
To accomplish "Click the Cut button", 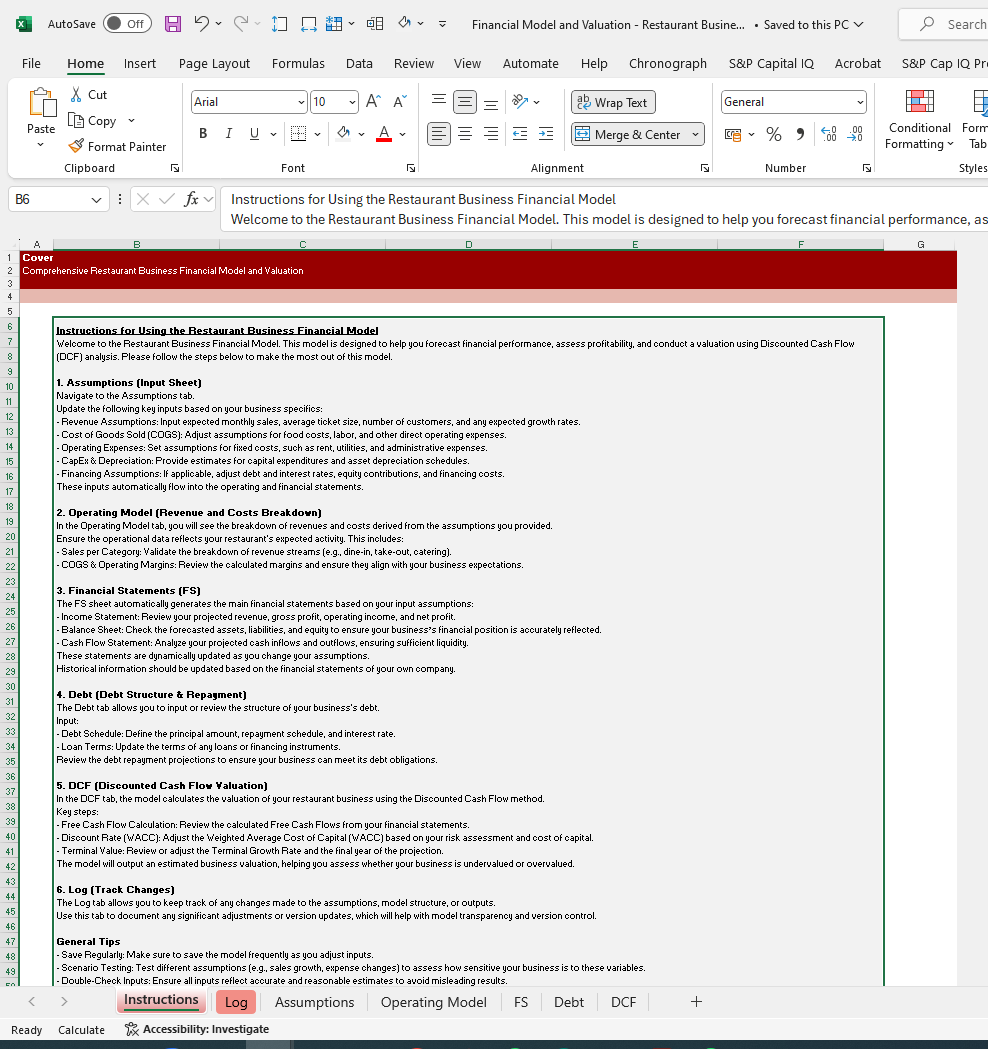I will [89, 94].
